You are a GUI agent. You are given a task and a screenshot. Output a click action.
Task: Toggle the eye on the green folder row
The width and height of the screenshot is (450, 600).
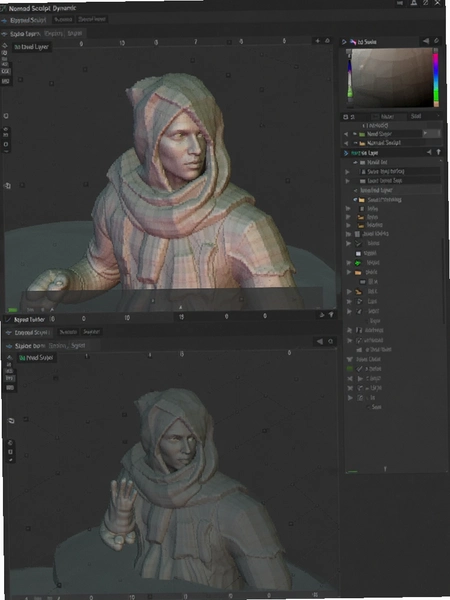coord(355,134)
